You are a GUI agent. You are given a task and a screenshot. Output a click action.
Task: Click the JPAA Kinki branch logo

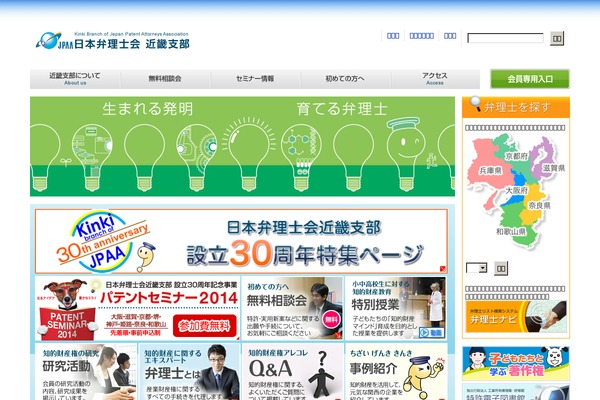pos(112,41)
